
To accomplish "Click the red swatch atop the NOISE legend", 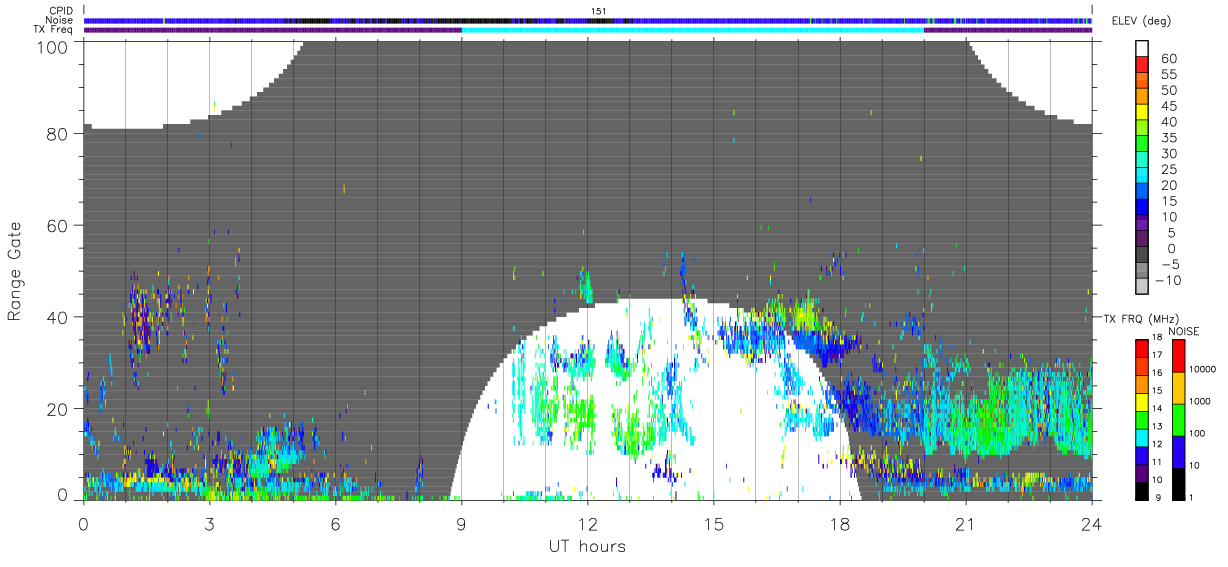I will [1179, 356].
